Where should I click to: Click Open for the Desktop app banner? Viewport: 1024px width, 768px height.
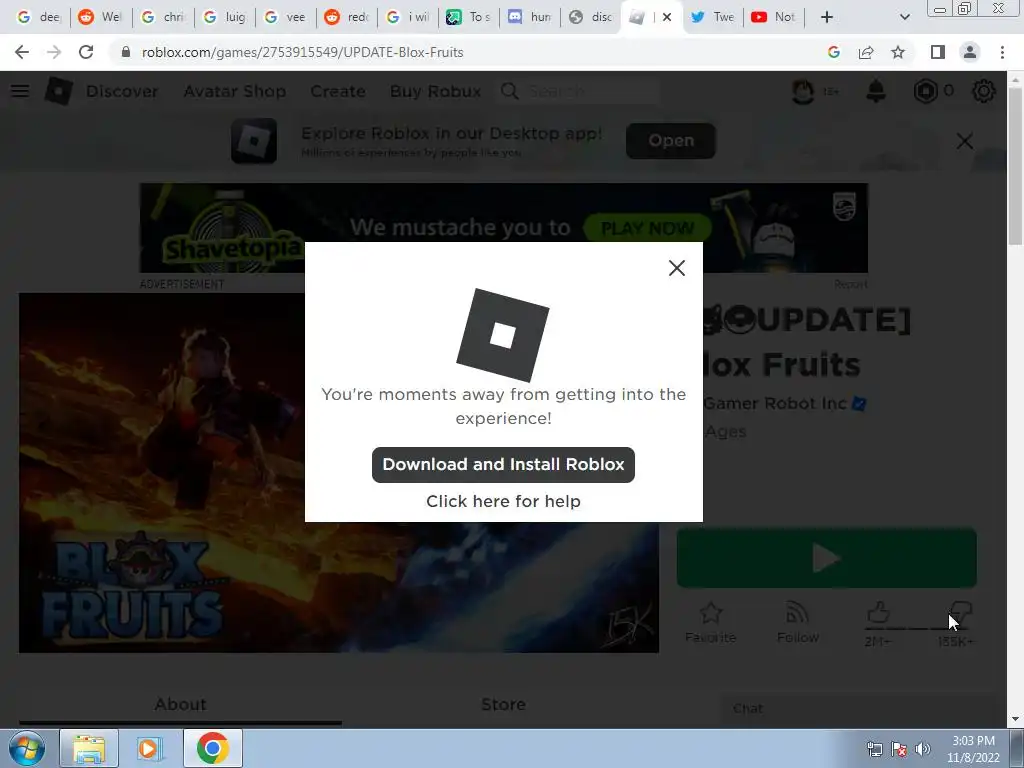click(671, 140)
